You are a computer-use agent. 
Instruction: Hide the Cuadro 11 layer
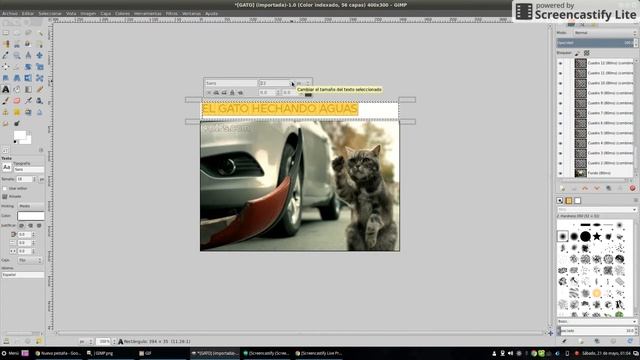(x=560, y=73)
